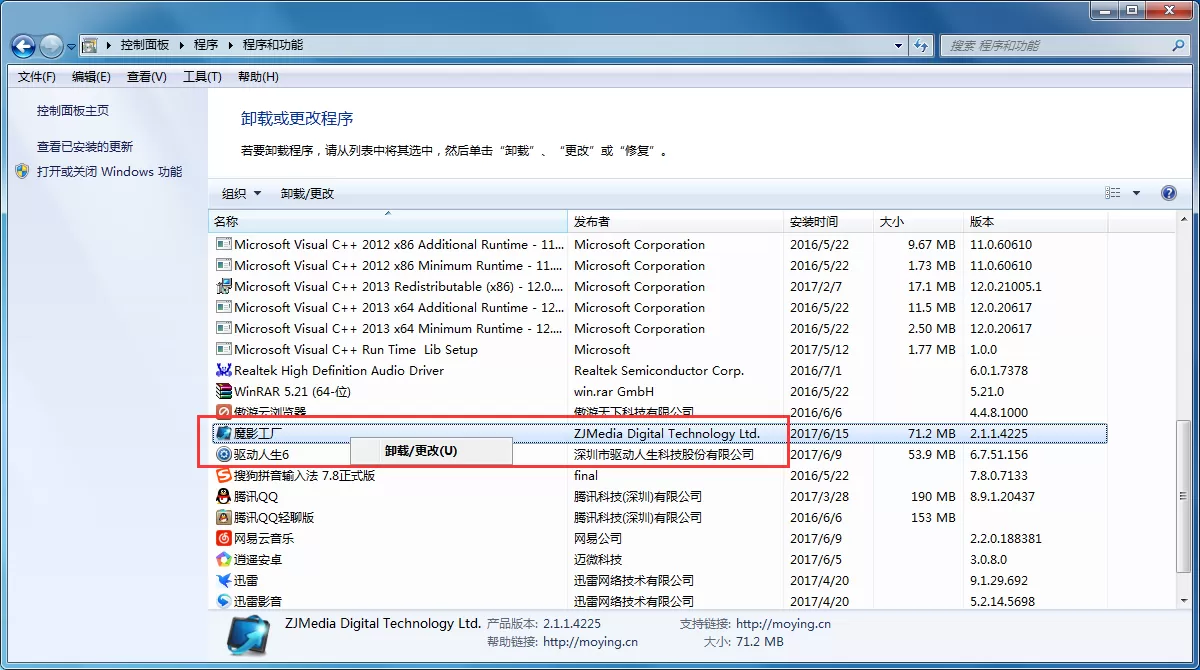Screen dimensions: 1200x670
Task: Open the 工具(T) menu
Action: pos(202,77)
